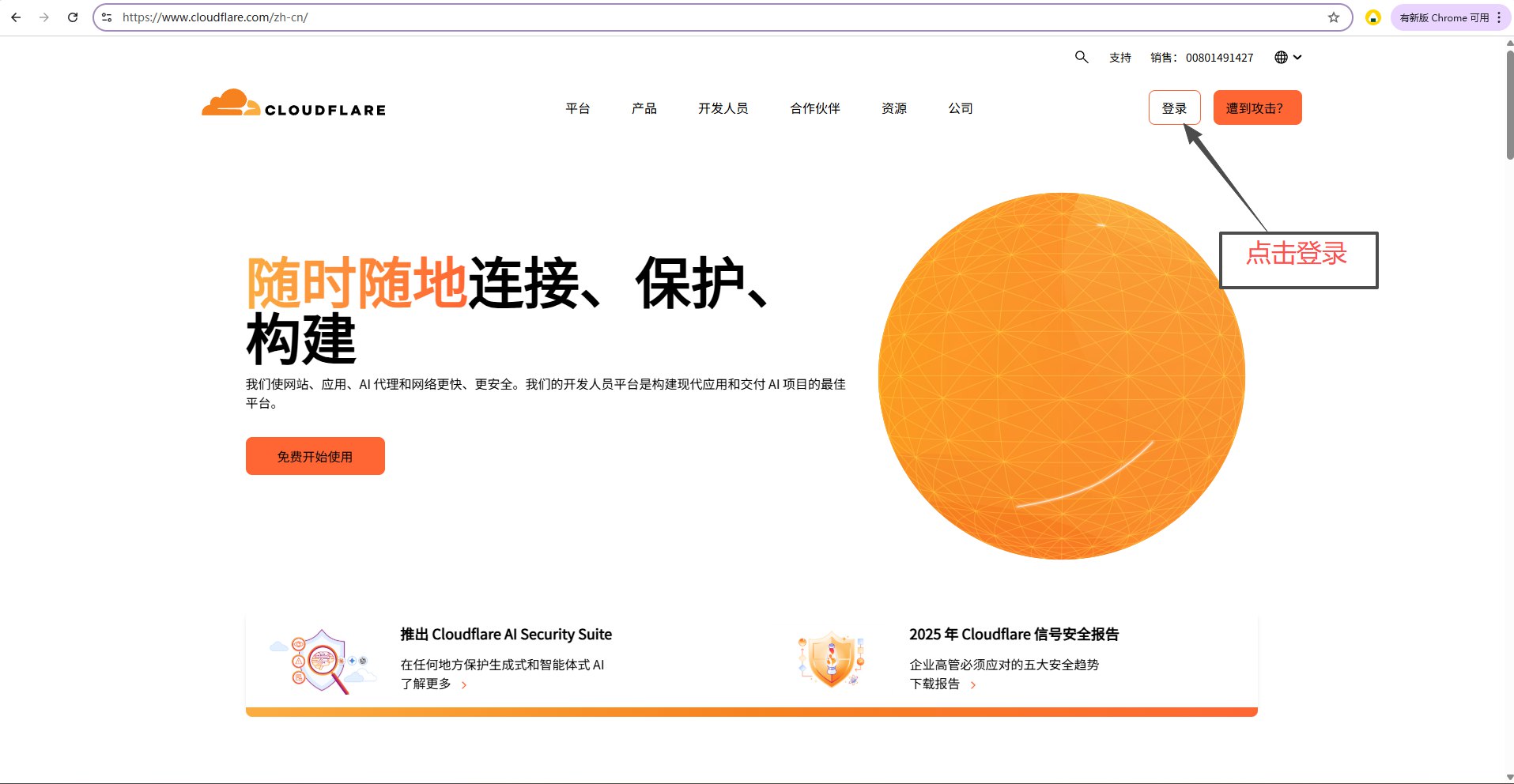Click the browser back arrow
Screen dimensions: 1514x784
(x=16, y=17)
